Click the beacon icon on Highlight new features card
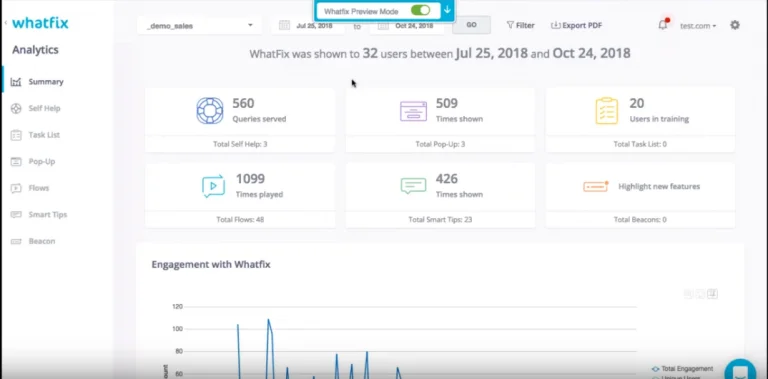This screenshot has width=768, height=379. (x=596, y=186)
